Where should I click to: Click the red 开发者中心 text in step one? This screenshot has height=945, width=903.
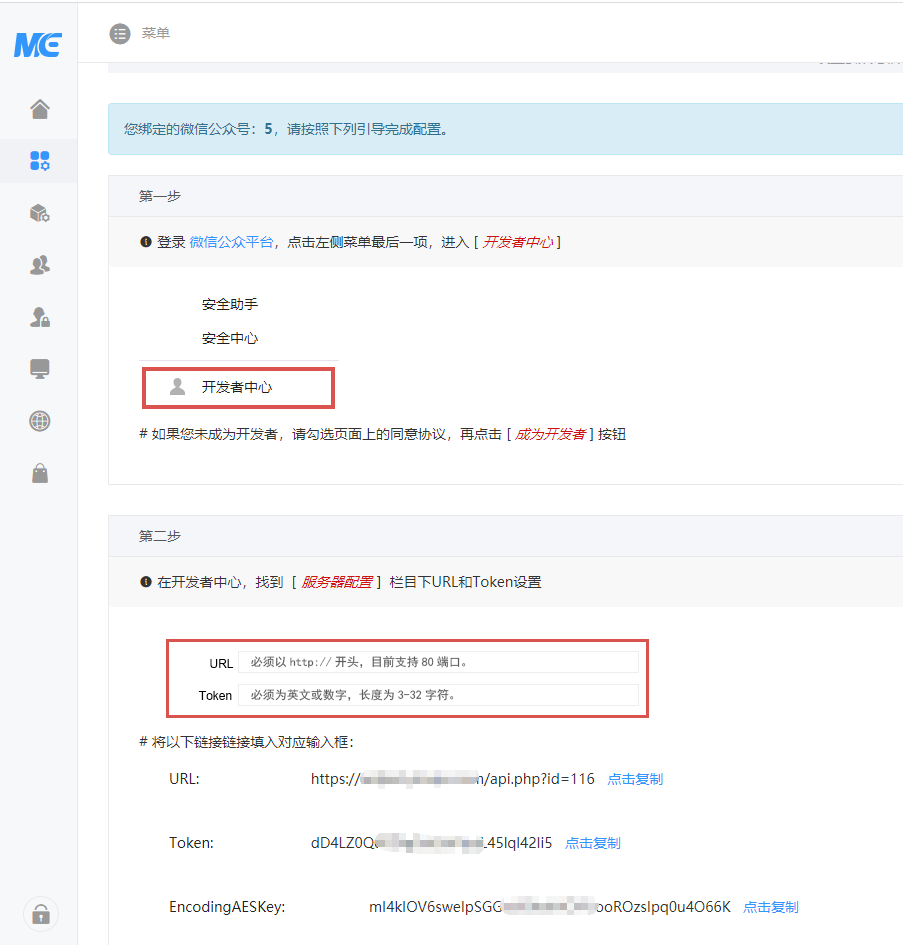(518, 242)
